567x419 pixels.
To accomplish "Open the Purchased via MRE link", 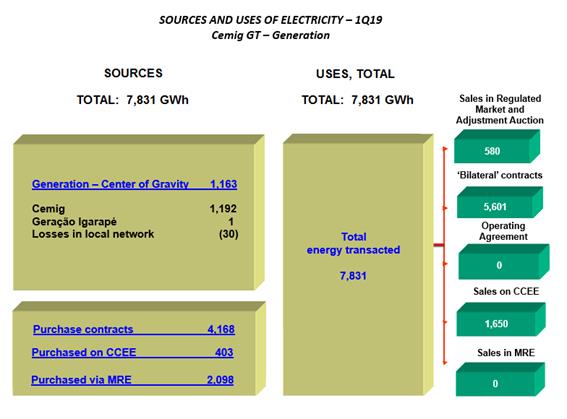I will [132, 380].
